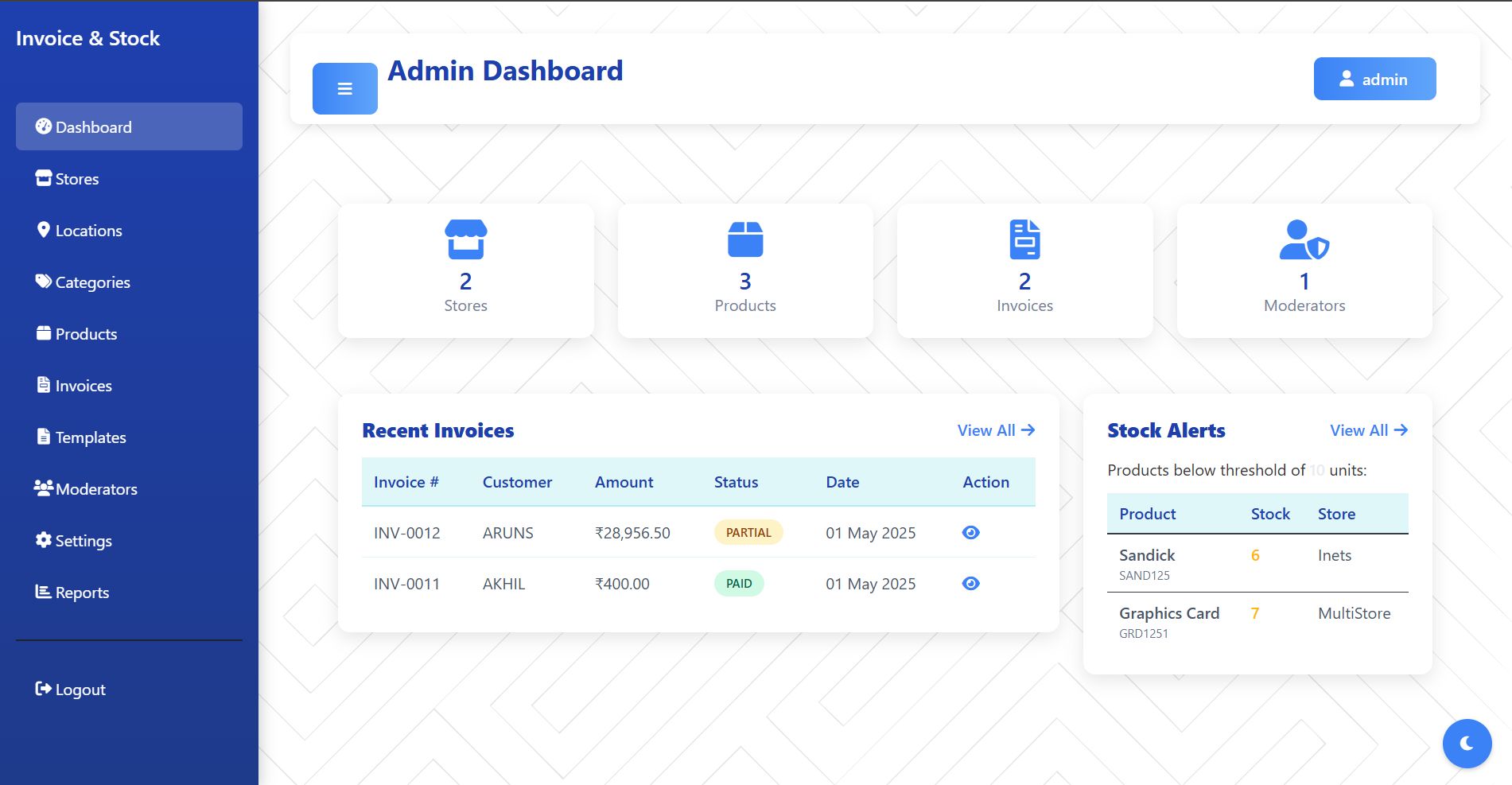This screenshot has width=1512, height=785.
Task: Click customer name ARUNS
Action: 507,533
